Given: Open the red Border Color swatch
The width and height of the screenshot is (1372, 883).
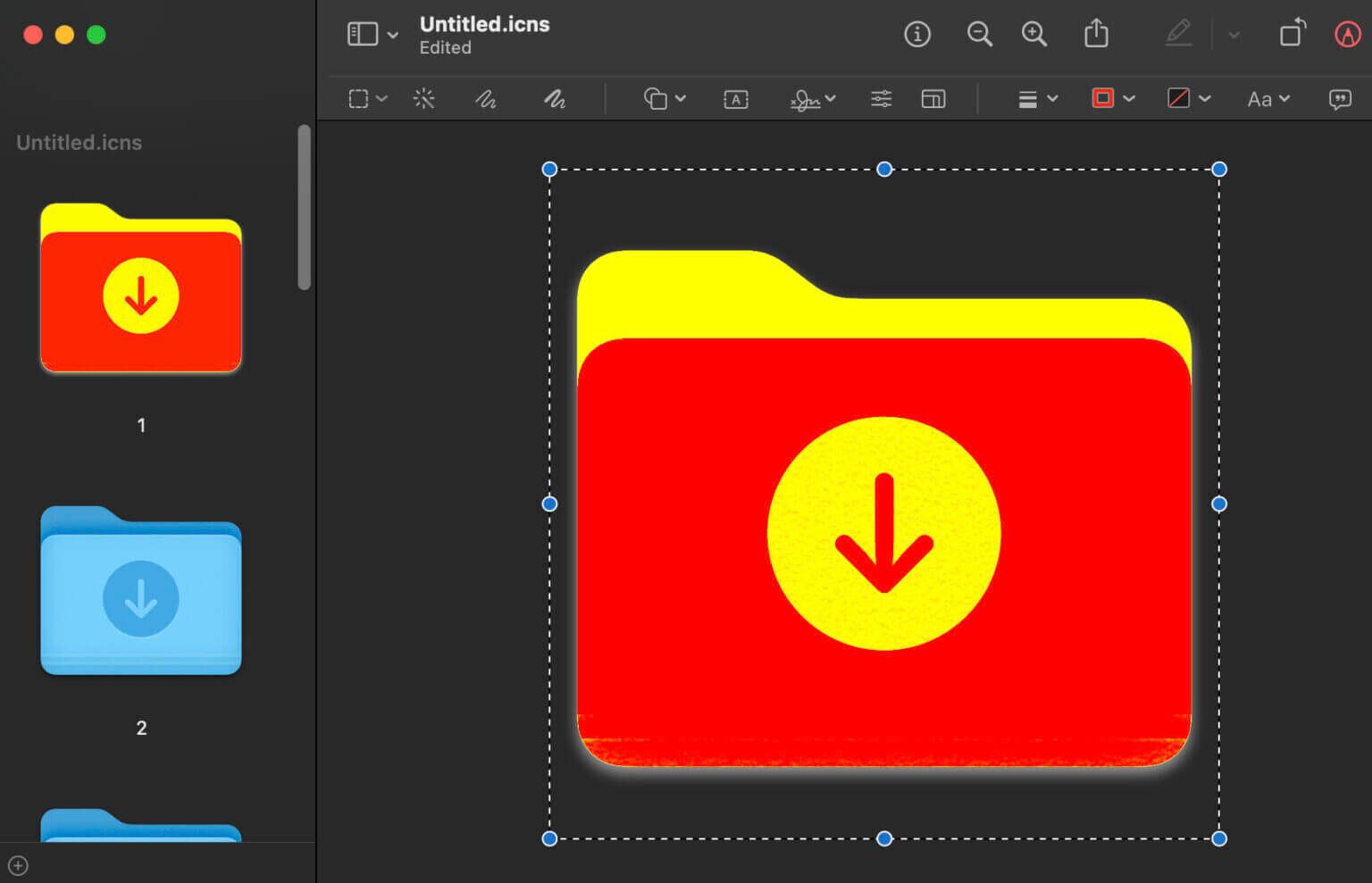Looking at the screenshot, I should pyautogui.click(x=1104, y=99).
